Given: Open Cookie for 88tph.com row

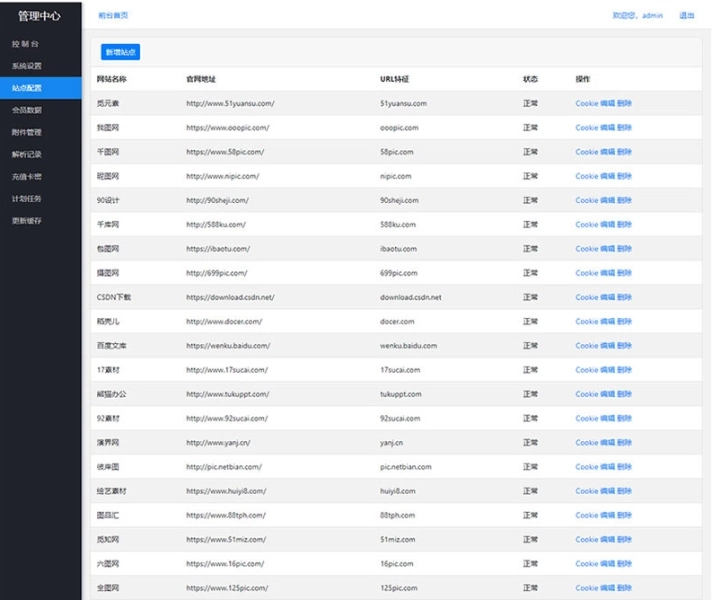Looking at the screenshot, I should 587,515.
